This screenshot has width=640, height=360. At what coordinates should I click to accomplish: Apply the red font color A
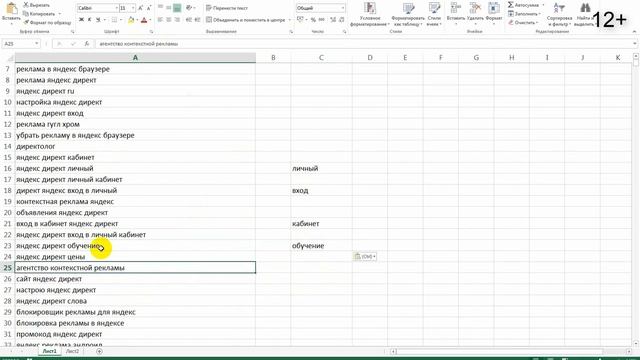[144, 20]
